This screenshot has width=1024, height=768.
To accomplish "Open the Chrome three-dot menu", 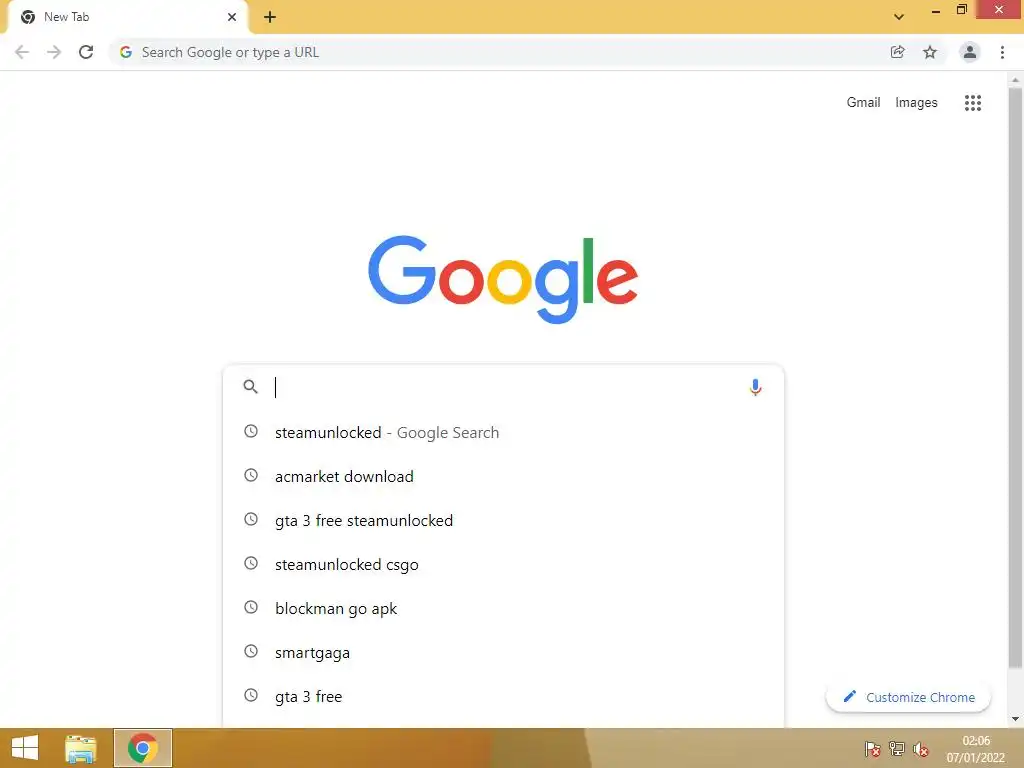I will point(1002,52).
